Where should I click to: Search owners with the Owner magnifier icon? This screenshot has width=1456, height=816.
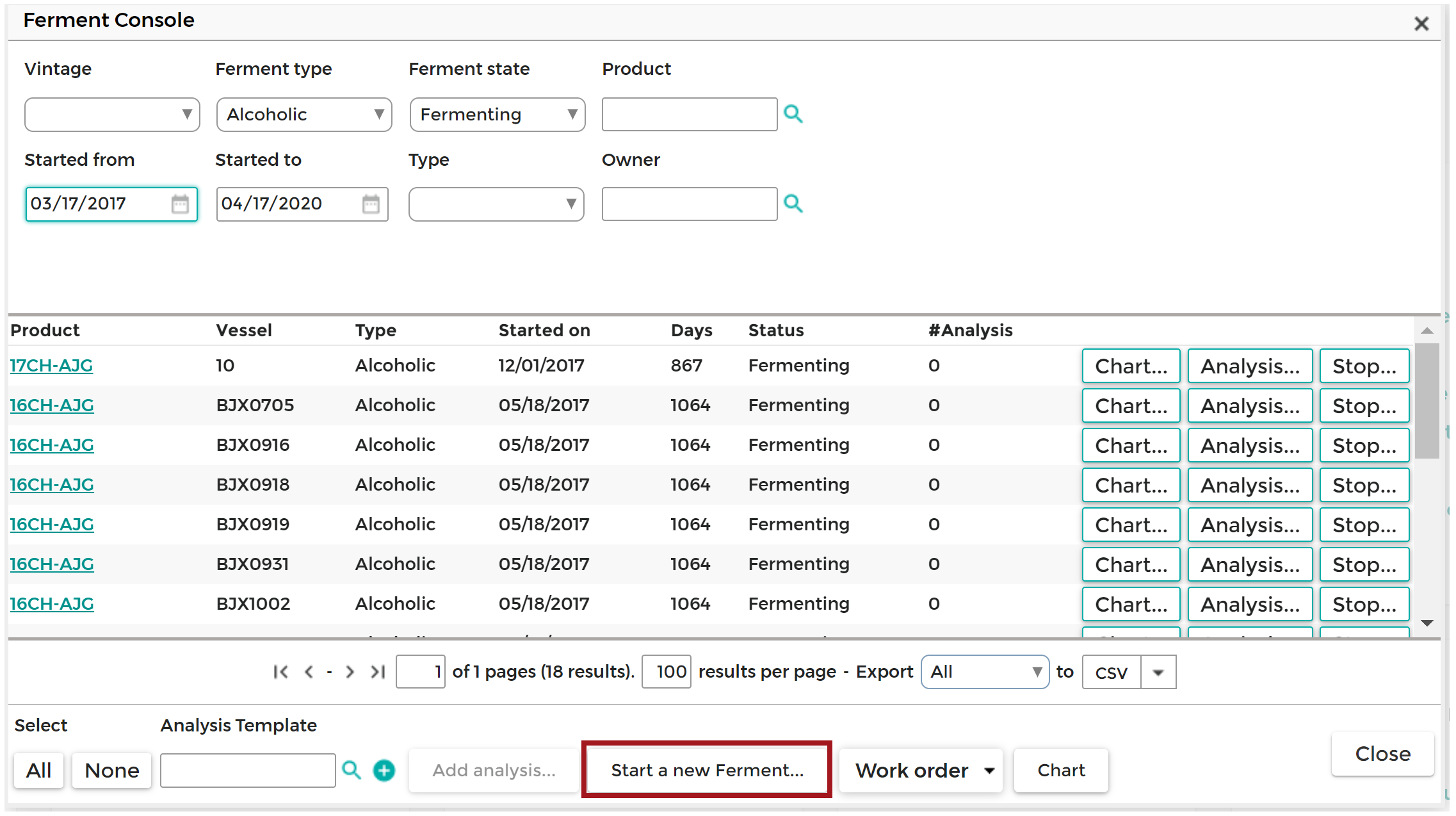(793, 204)
